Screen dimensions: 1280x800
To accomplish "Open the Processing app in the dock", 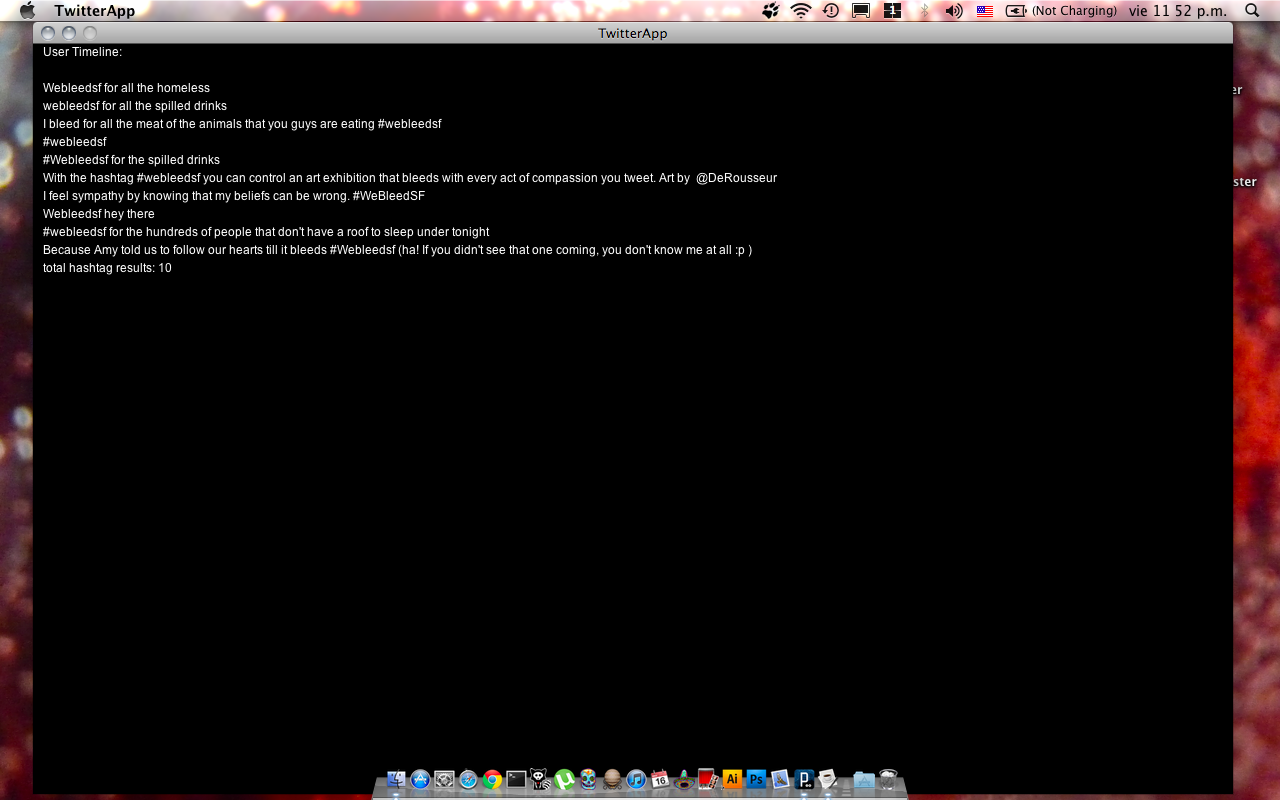I will pos(804,779).
